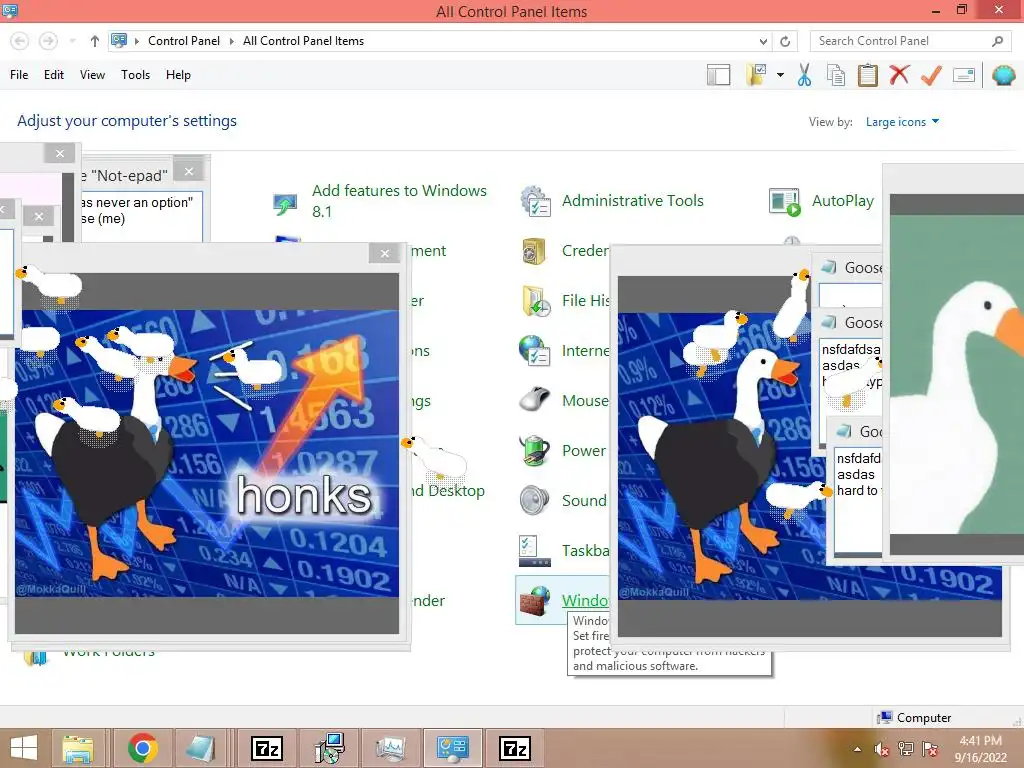Click the Back navigation arrow
Viewport: 1024px width, 768px height.
coord(20,41)
